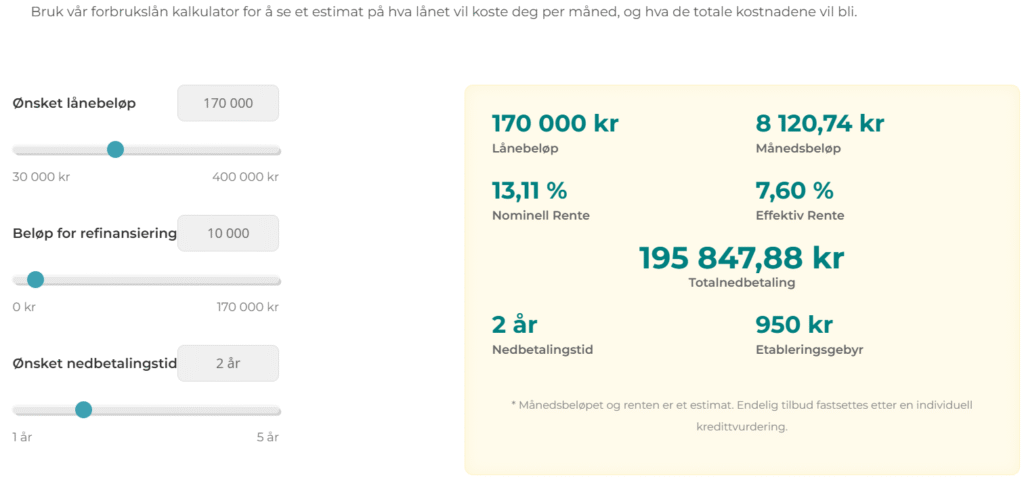
Task: Click the 13,11 % Nominell Rente value
Action: coord(530,191)
